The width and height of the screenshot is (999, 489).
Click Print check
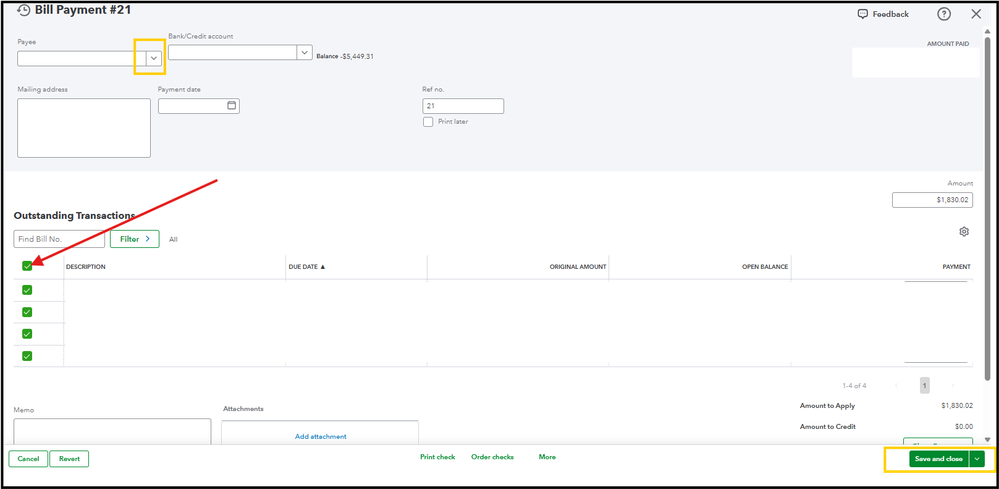click(x=438, y=457)
